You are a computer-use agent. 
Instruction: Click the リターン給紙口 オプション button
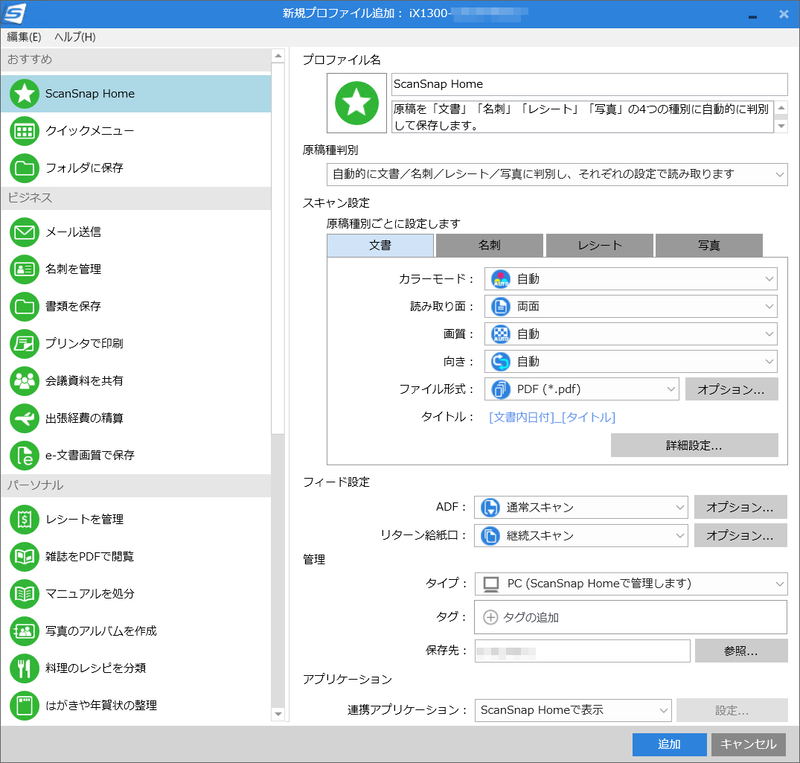coord(740,535)
